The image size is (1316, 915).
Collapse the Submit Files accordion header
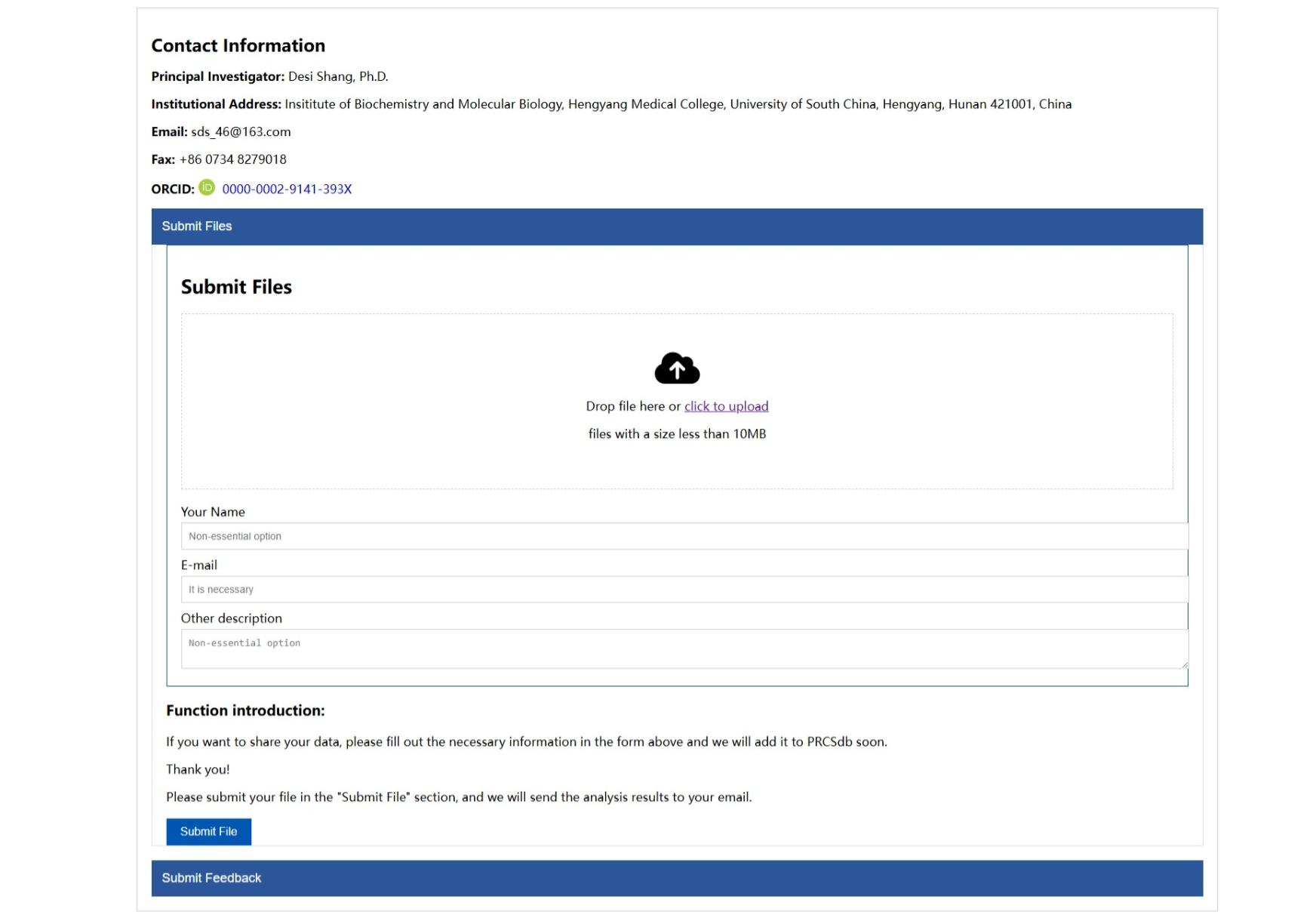coord(676,226)
